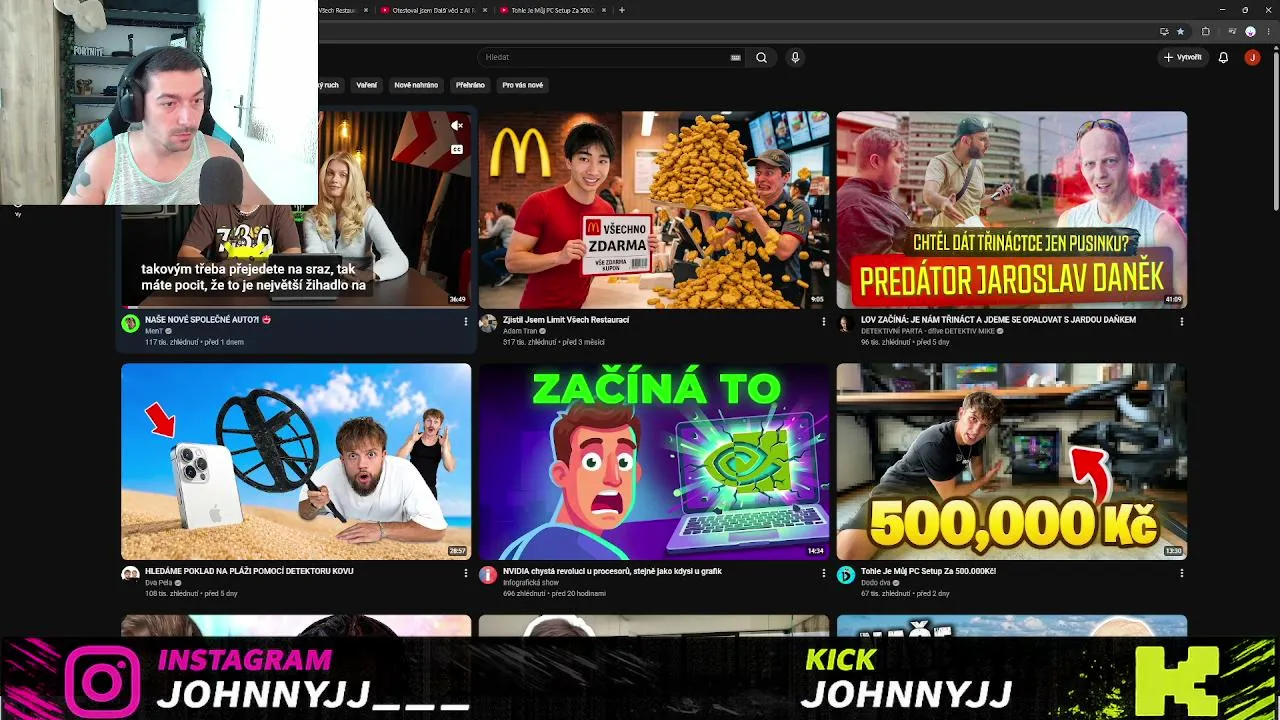Open options for the NVIDIA video

[823, 573]
